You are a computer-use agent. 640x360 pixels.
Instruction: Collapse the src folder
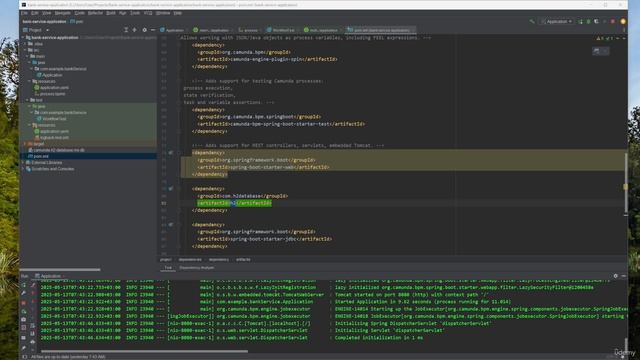(25, 50)
